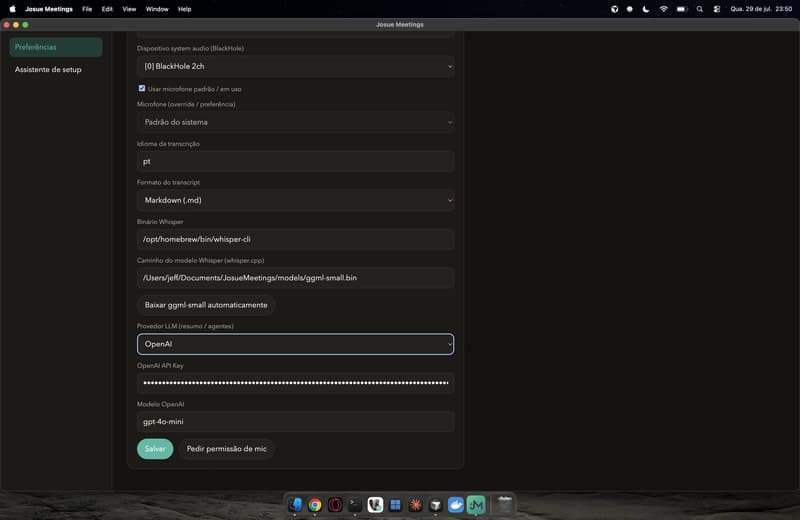This screenshot has width=800, height=520.
Task: Click the masked OpenAI API Key field
Action: 295,383
